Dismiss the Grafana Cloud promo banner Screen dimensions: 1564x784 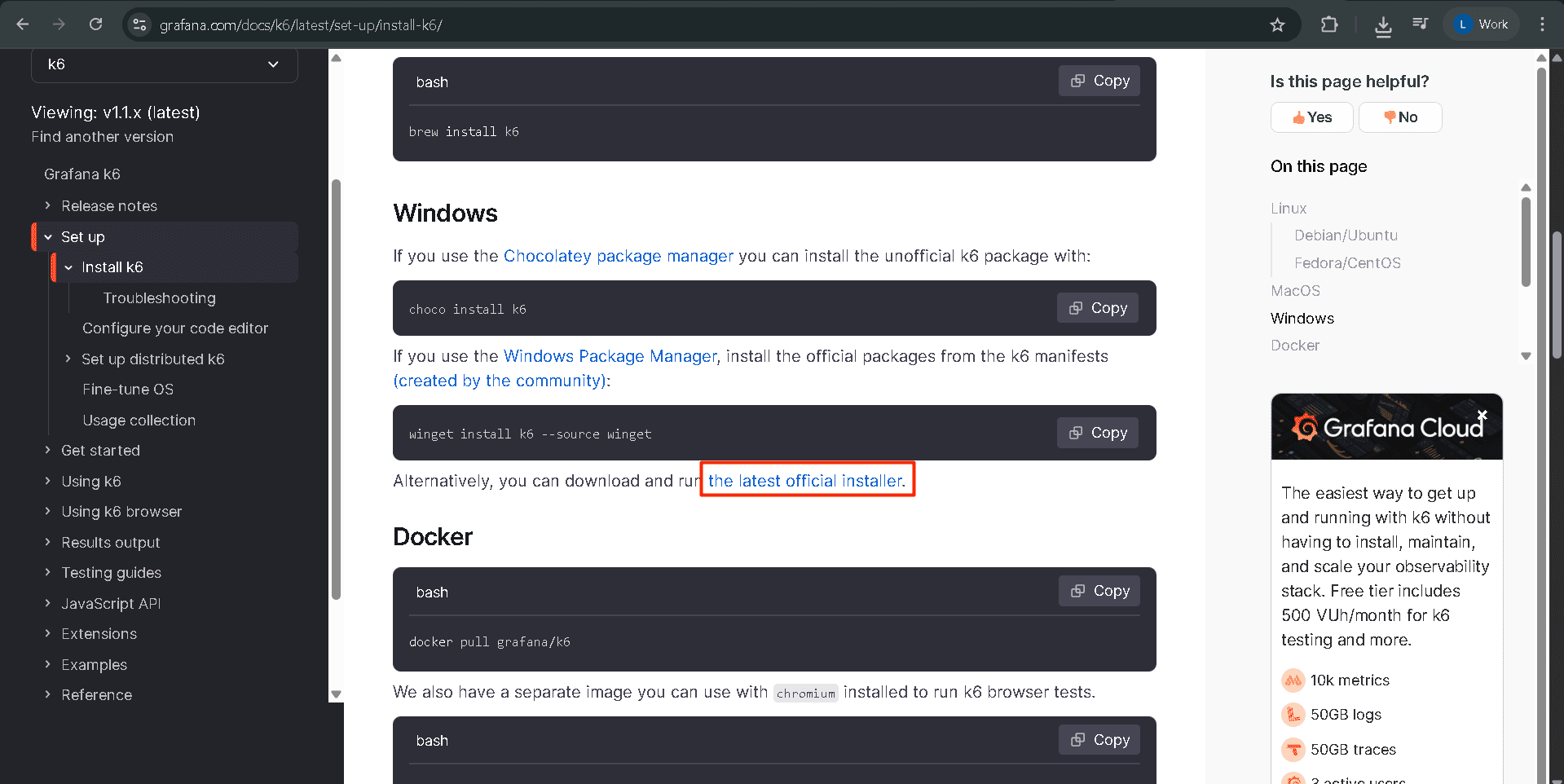point(1482,415)
